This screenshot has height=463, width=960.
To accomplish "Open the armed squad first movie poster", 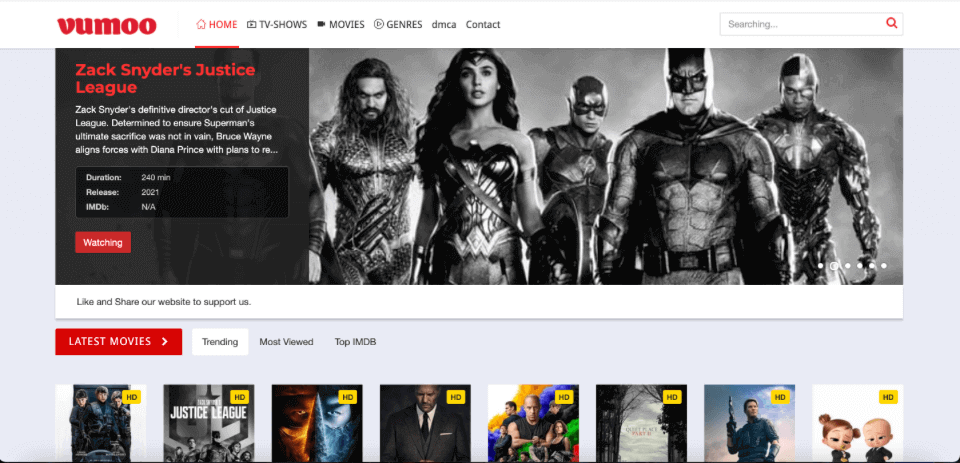I will click(x=100, y=423).
